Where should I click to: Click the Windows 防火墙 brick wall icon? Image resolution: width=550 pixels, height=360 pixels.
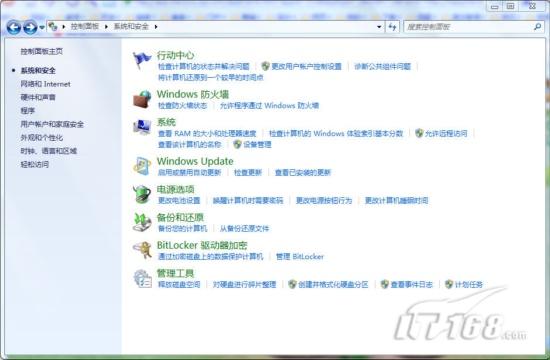point(142,99)
